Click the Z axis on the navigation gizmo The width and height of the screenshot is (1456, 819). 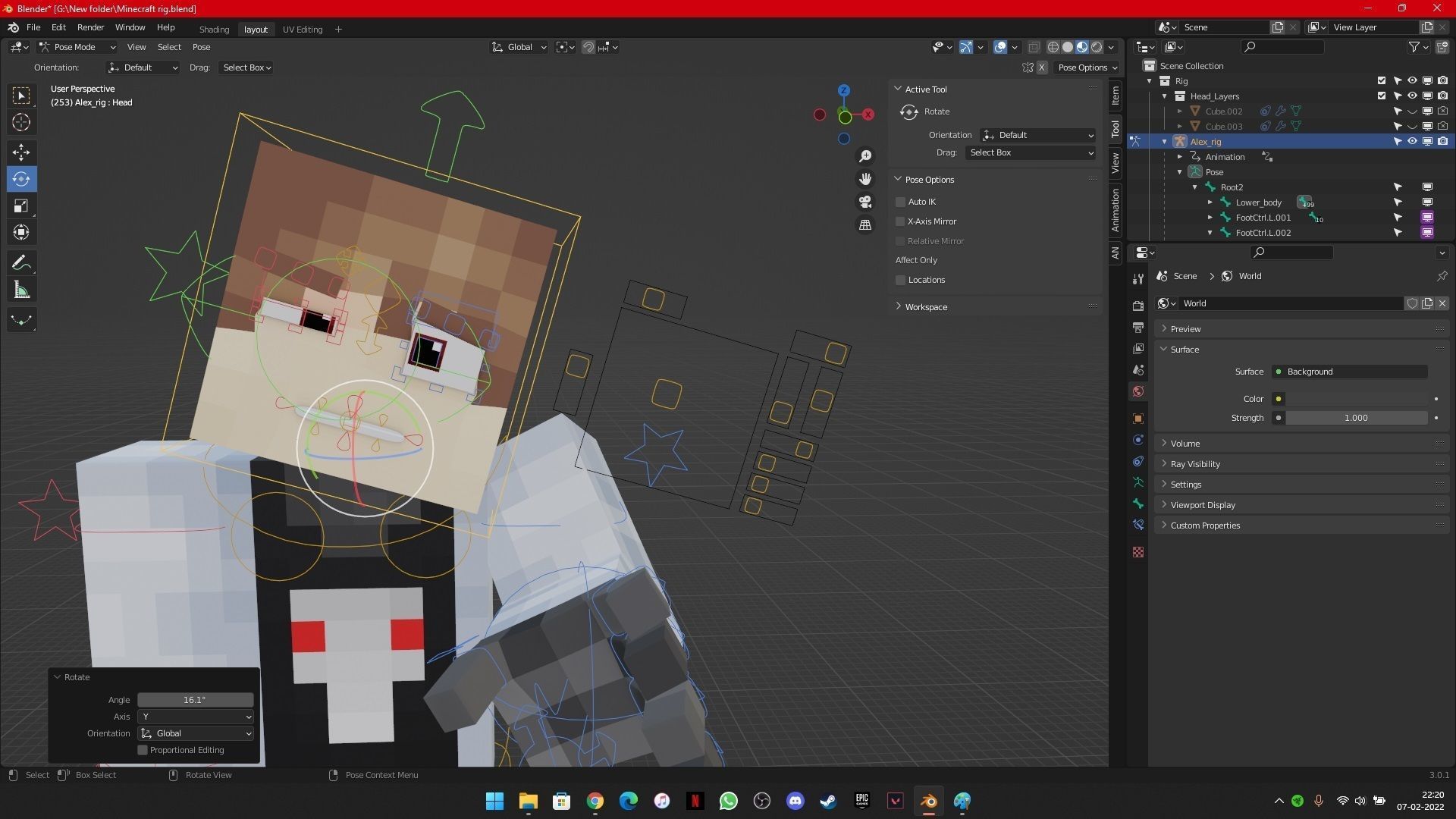click(x=844, y=90)
